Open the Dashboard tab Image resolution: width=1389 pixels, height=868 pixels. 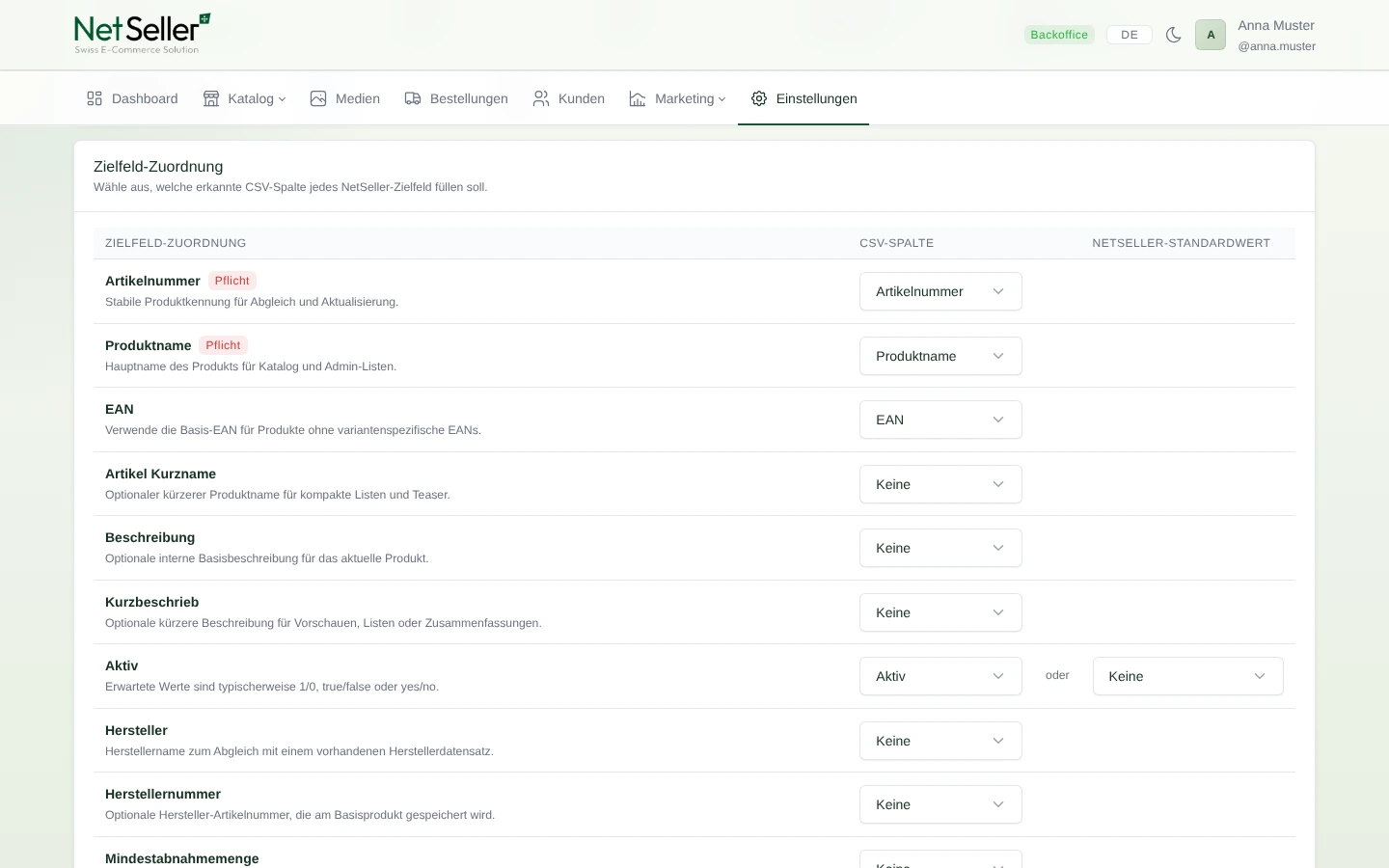132,98
